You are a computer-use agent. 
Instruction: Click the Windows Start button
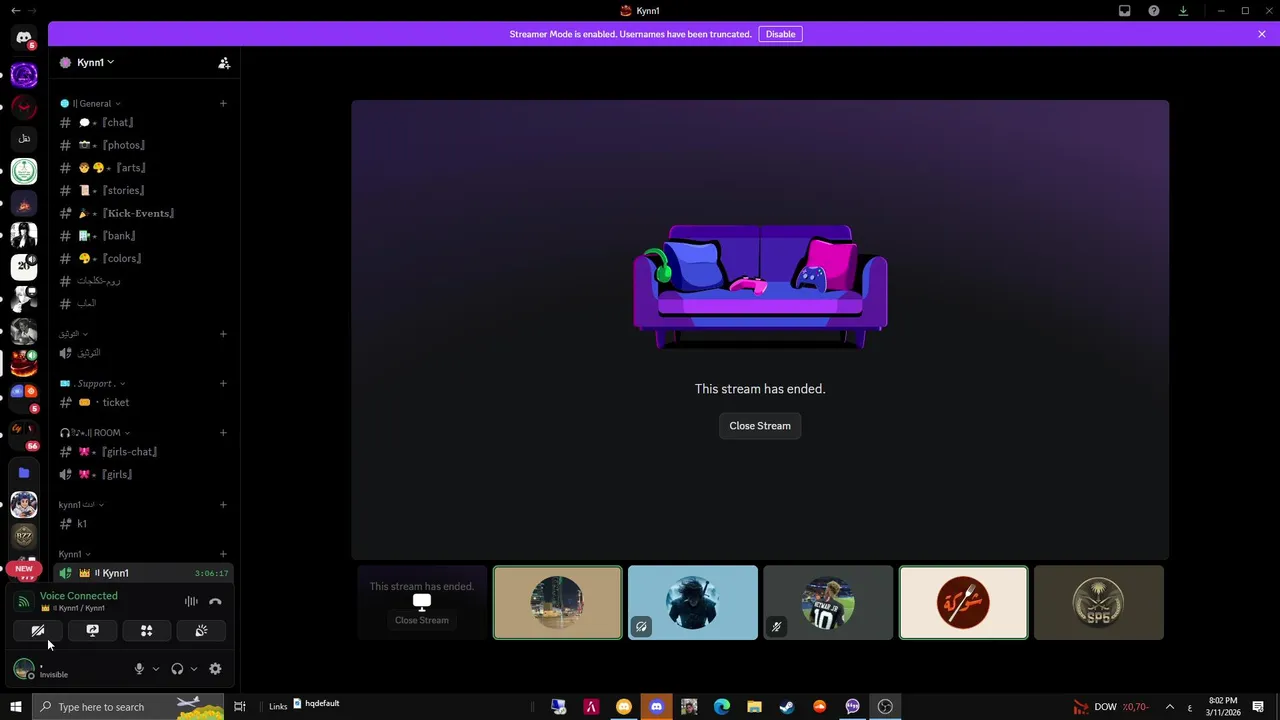tap(15, 707)
